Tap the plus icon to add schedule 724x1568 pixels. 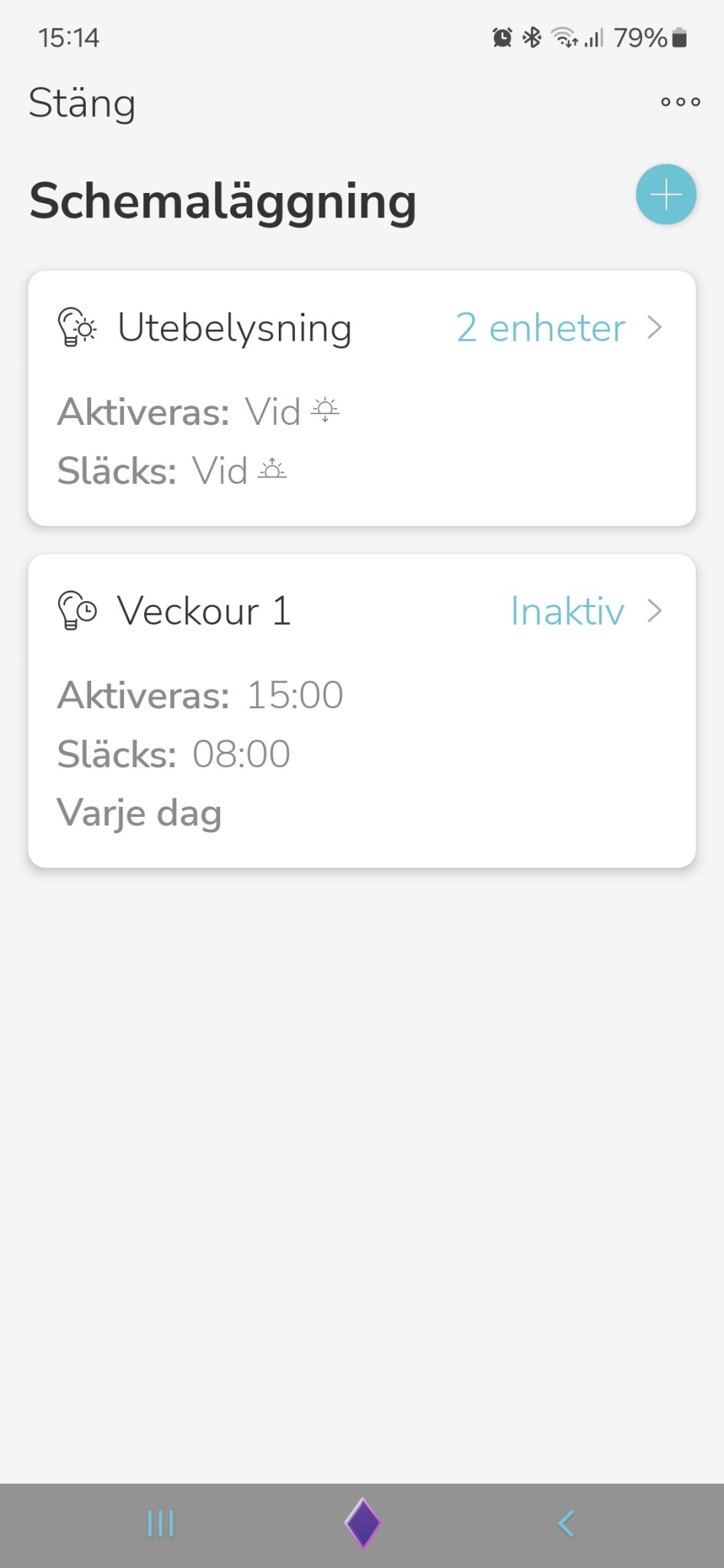pyautogui.click(x=666, y=194)
